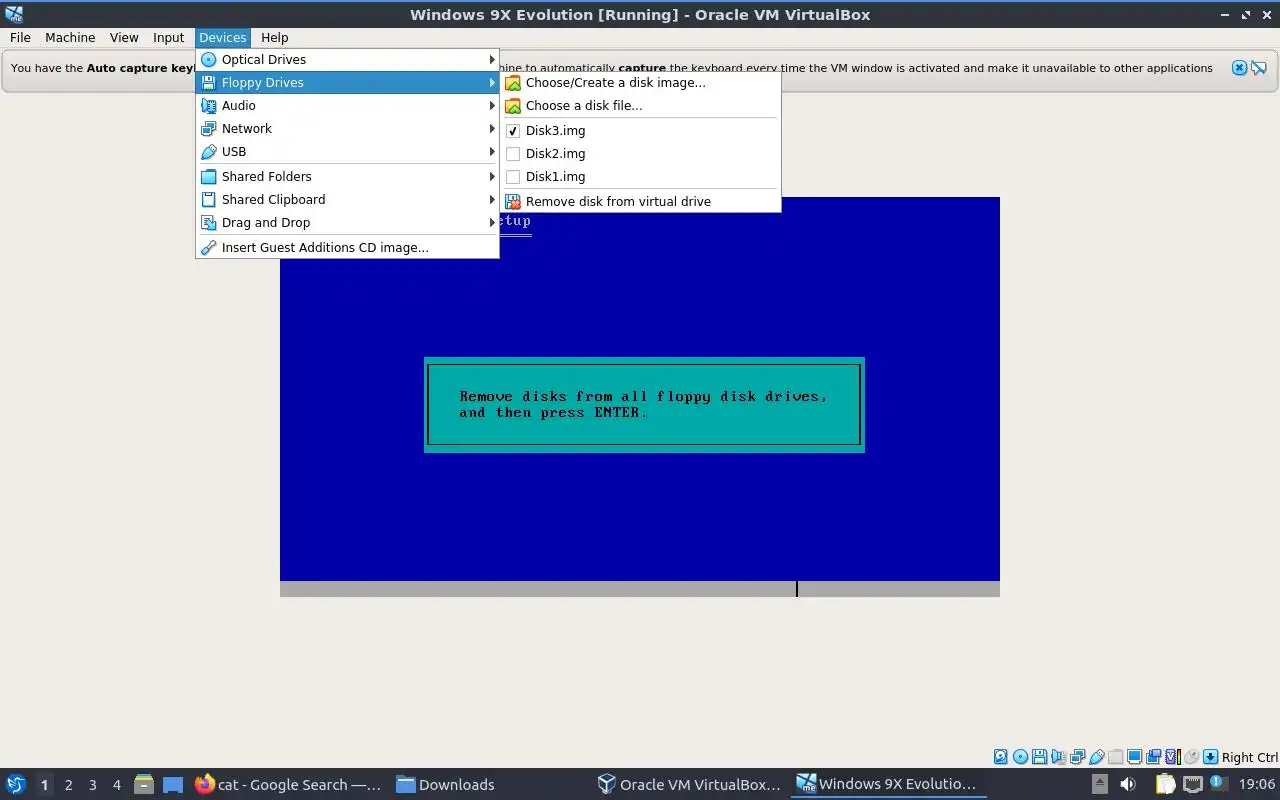Viewport: 1280px width, 800px height.
Task: Click the USB menu entry plug icon
Action: [x=208, y=152]
